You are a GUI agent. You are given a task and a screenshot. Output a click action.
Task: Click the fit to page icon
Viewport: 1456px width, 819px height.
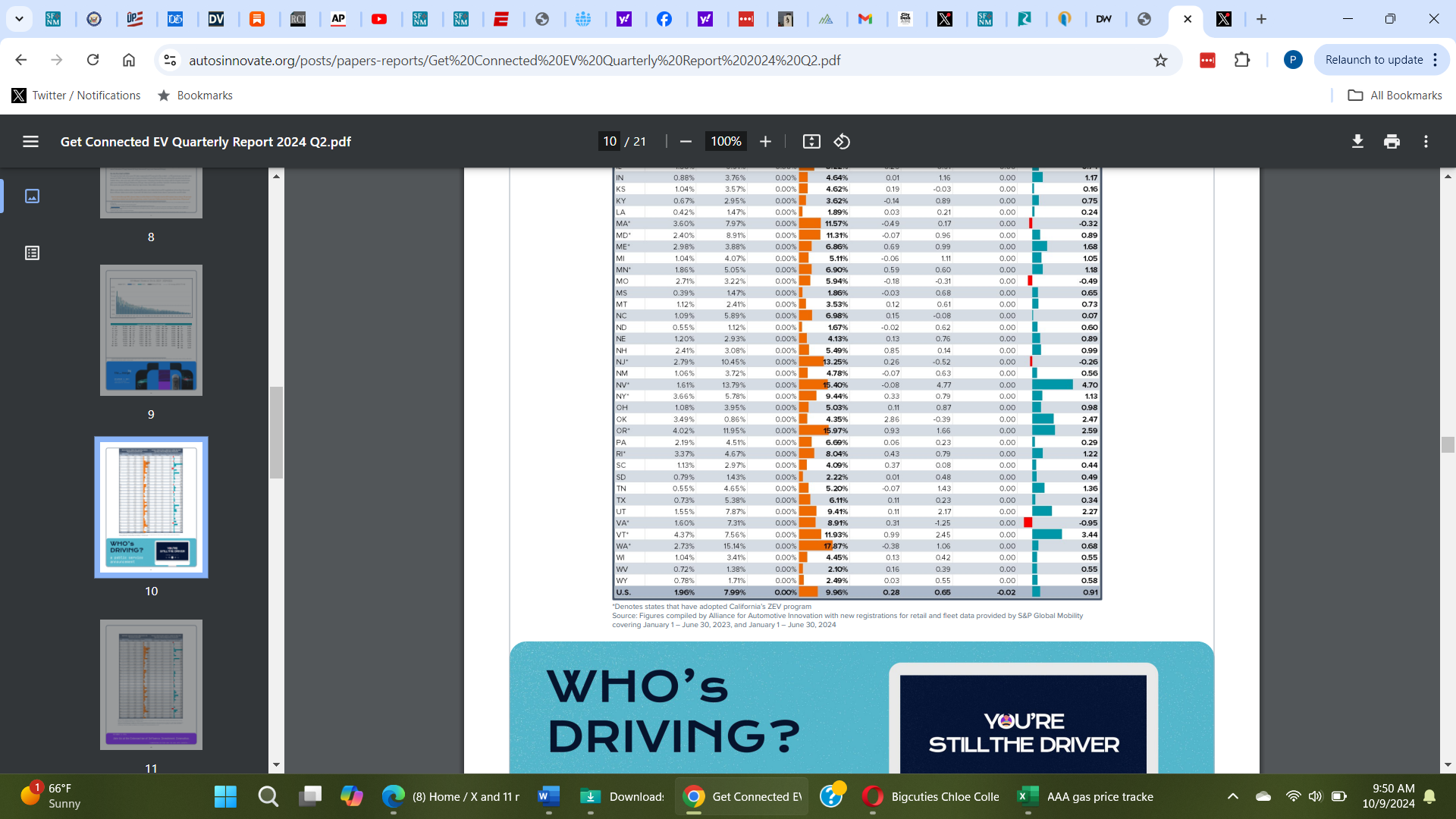(811, 142)
